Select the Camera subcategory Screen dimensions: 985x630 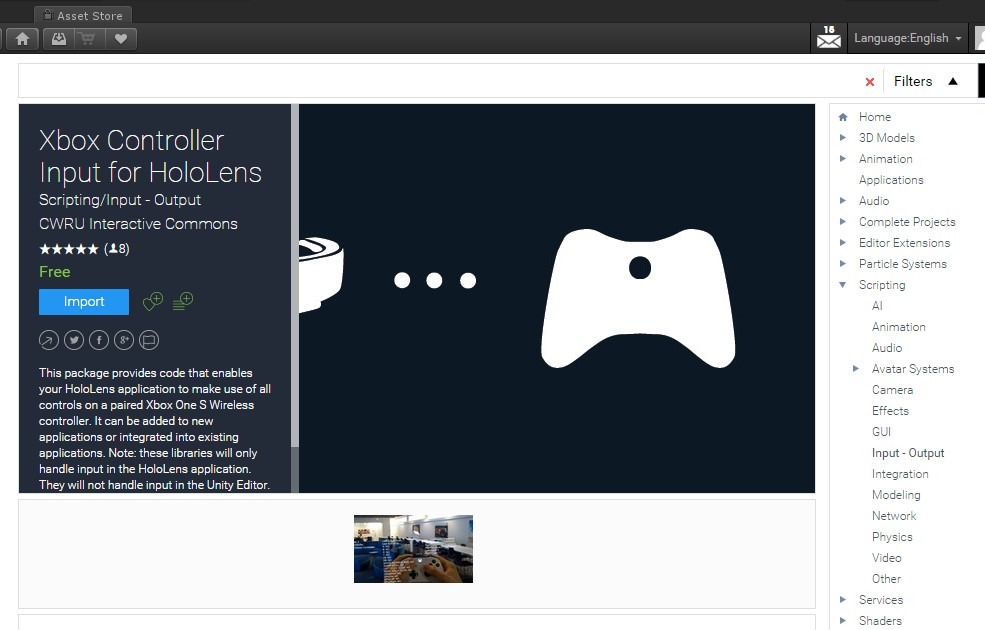click(892, 390)
